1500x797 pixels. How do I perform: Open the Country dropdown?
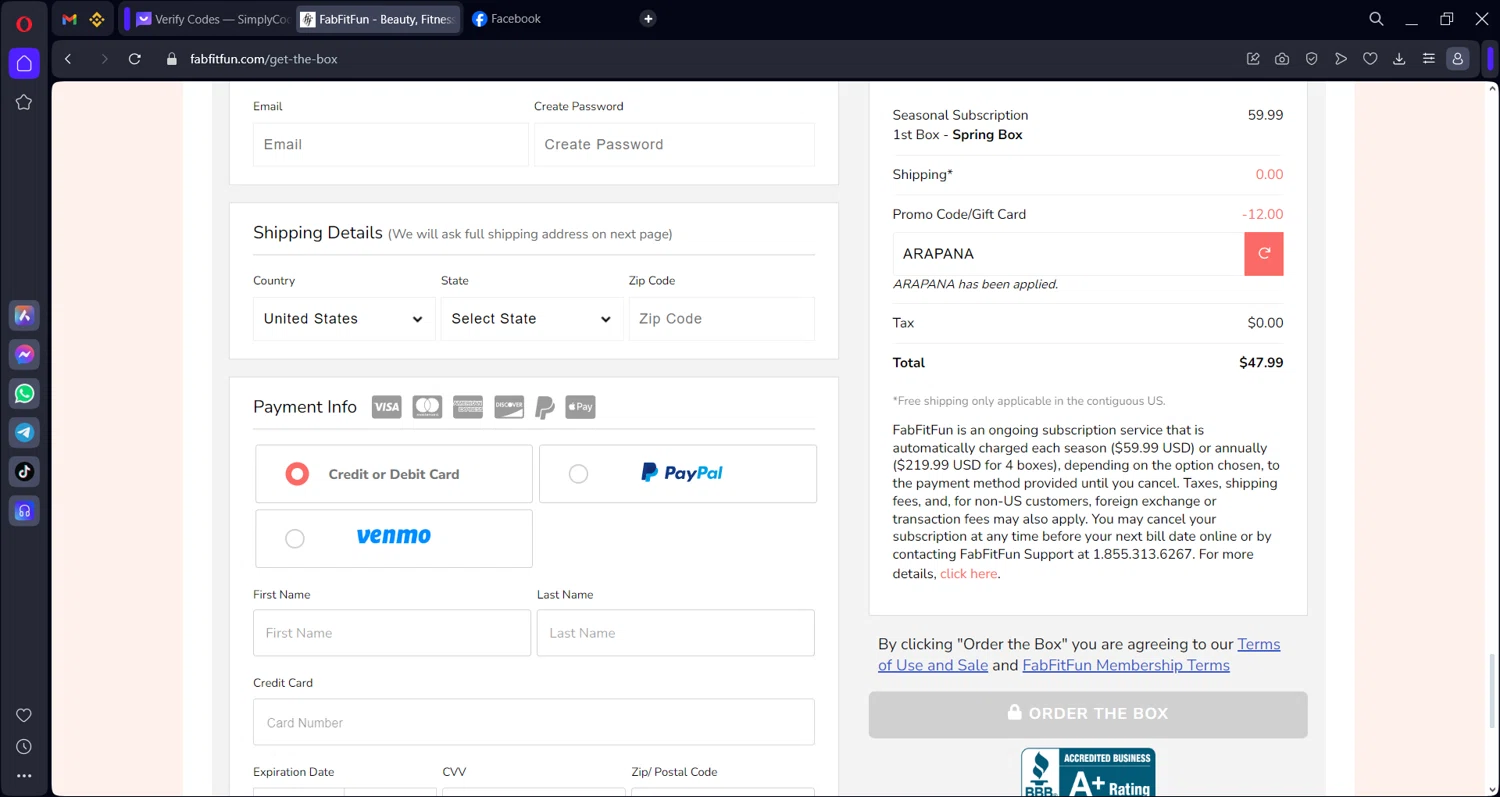coord(344,319)
